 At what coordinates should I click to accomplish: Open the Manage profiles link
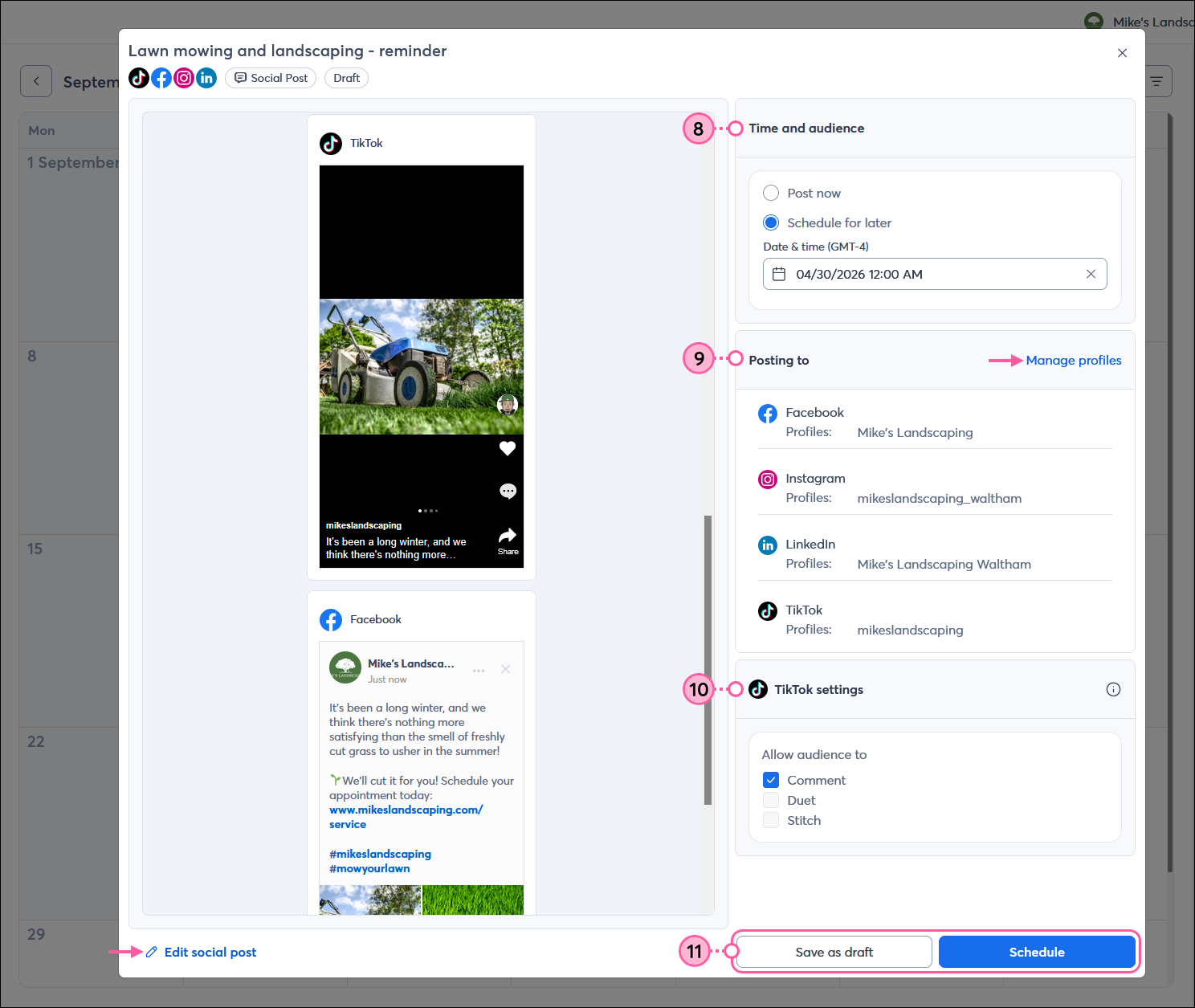coord(1074,360)
